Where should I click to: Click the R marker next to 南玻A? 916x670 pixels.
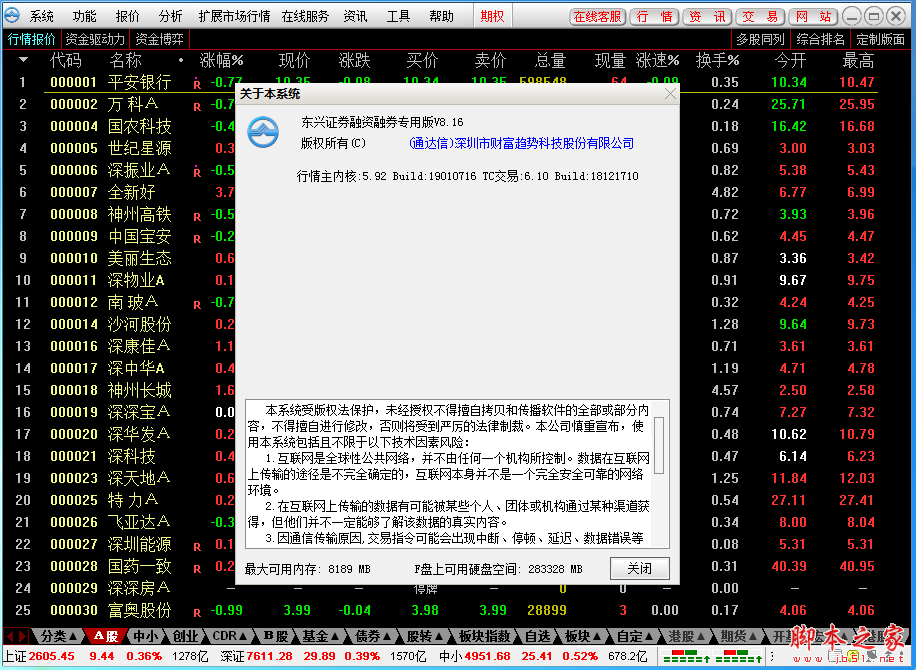(x=197, y=305)
